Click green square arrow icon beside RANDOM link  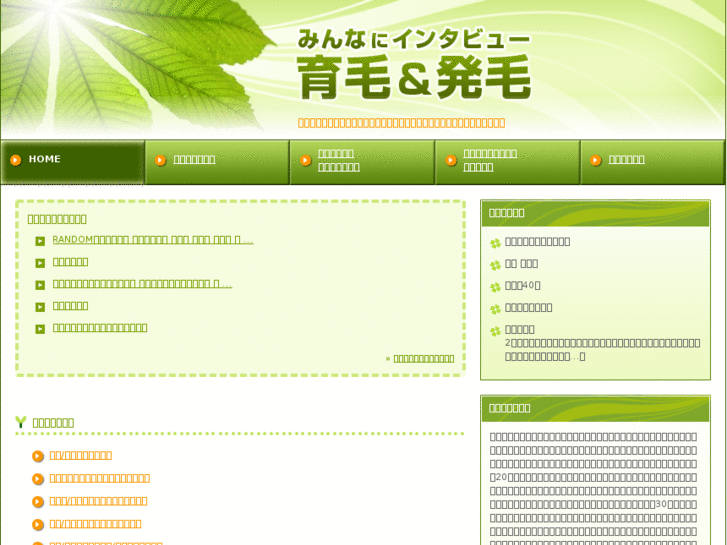click(40, 241)
